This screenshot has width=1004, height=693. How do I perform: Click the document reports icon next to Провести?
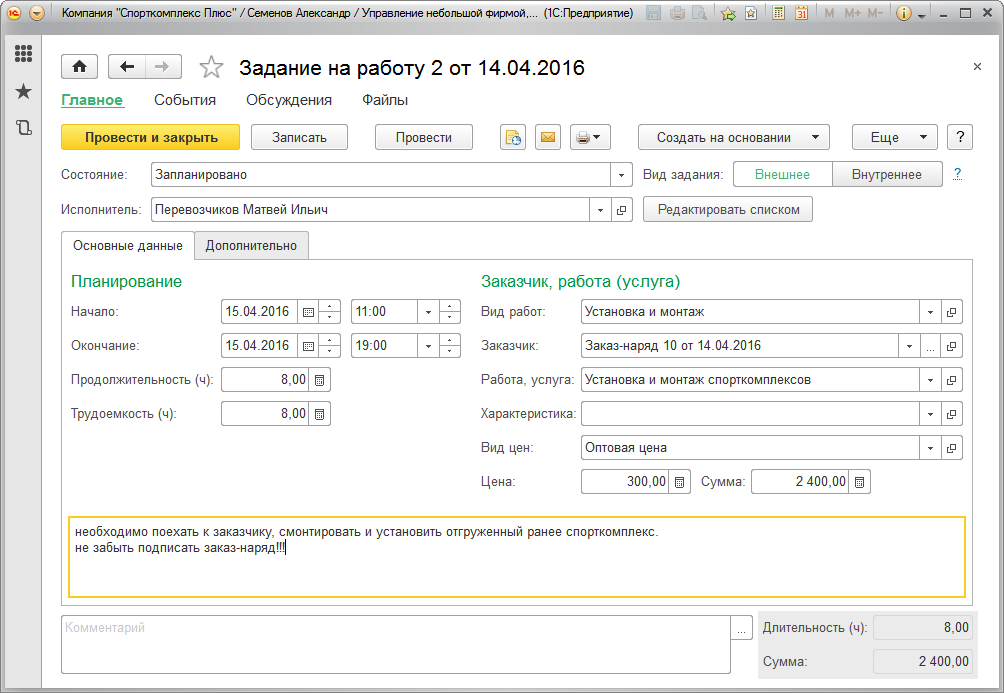(512, 138)
